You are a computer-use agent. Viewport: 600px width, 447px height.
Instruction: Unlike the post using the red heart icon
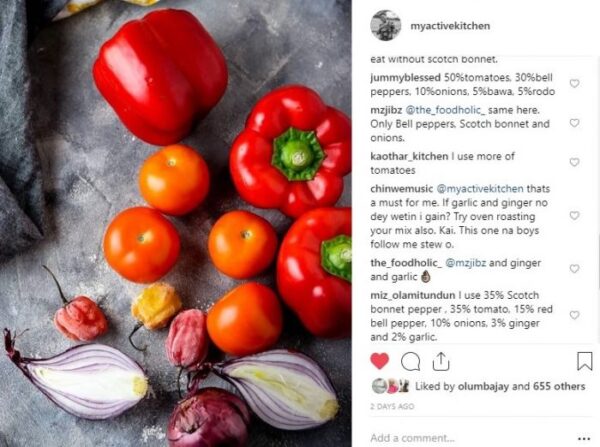pos(380,361)
